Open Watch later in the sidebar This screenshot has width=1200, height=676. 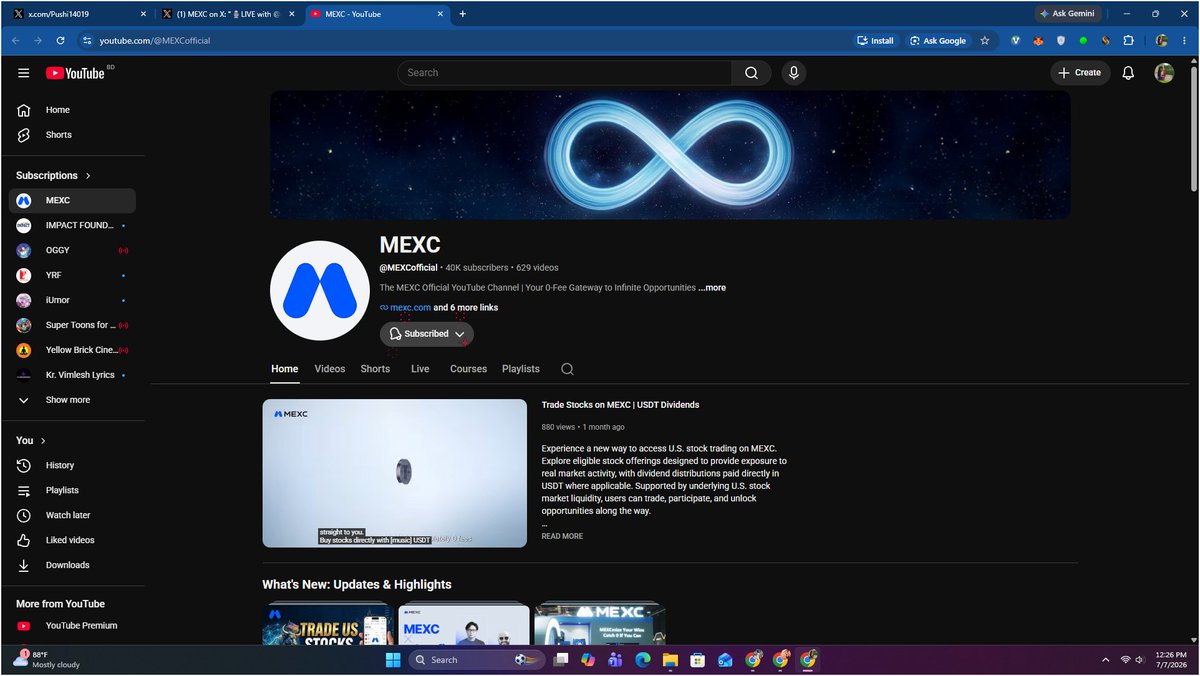[x=72, y=515]
